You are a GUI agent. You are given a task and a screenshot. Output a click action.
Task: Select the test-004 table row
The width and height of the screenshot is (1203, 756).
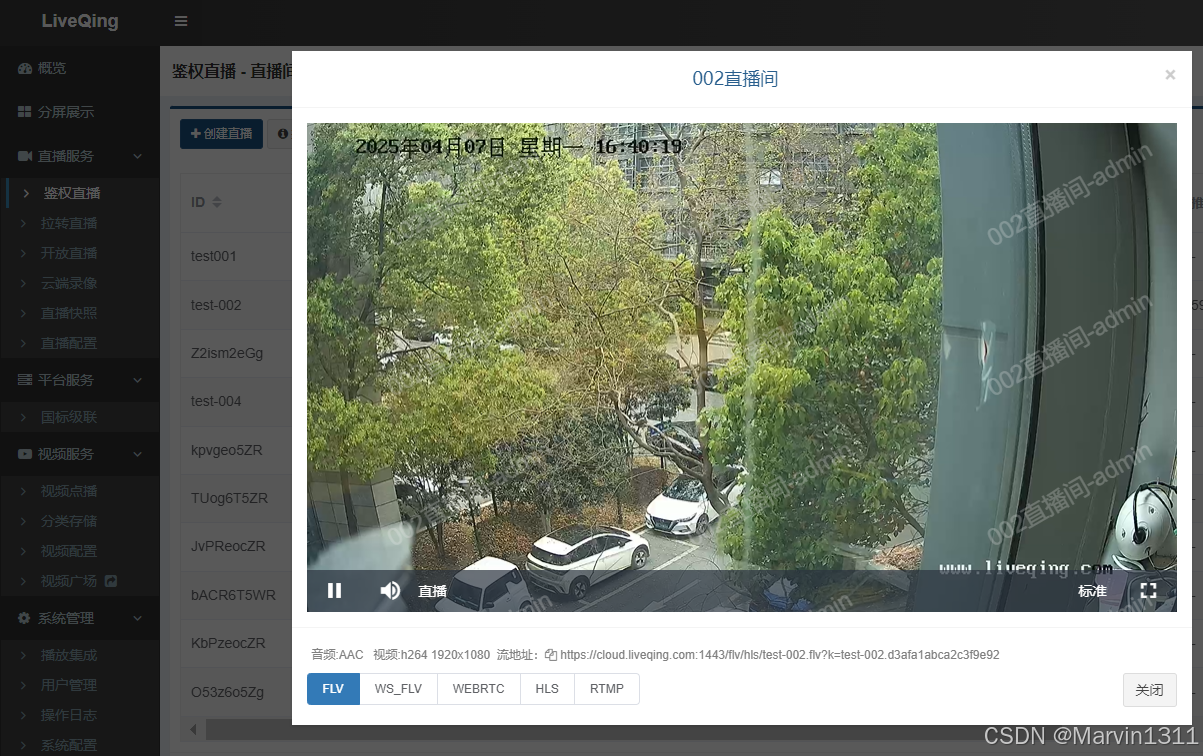point(236,401)
